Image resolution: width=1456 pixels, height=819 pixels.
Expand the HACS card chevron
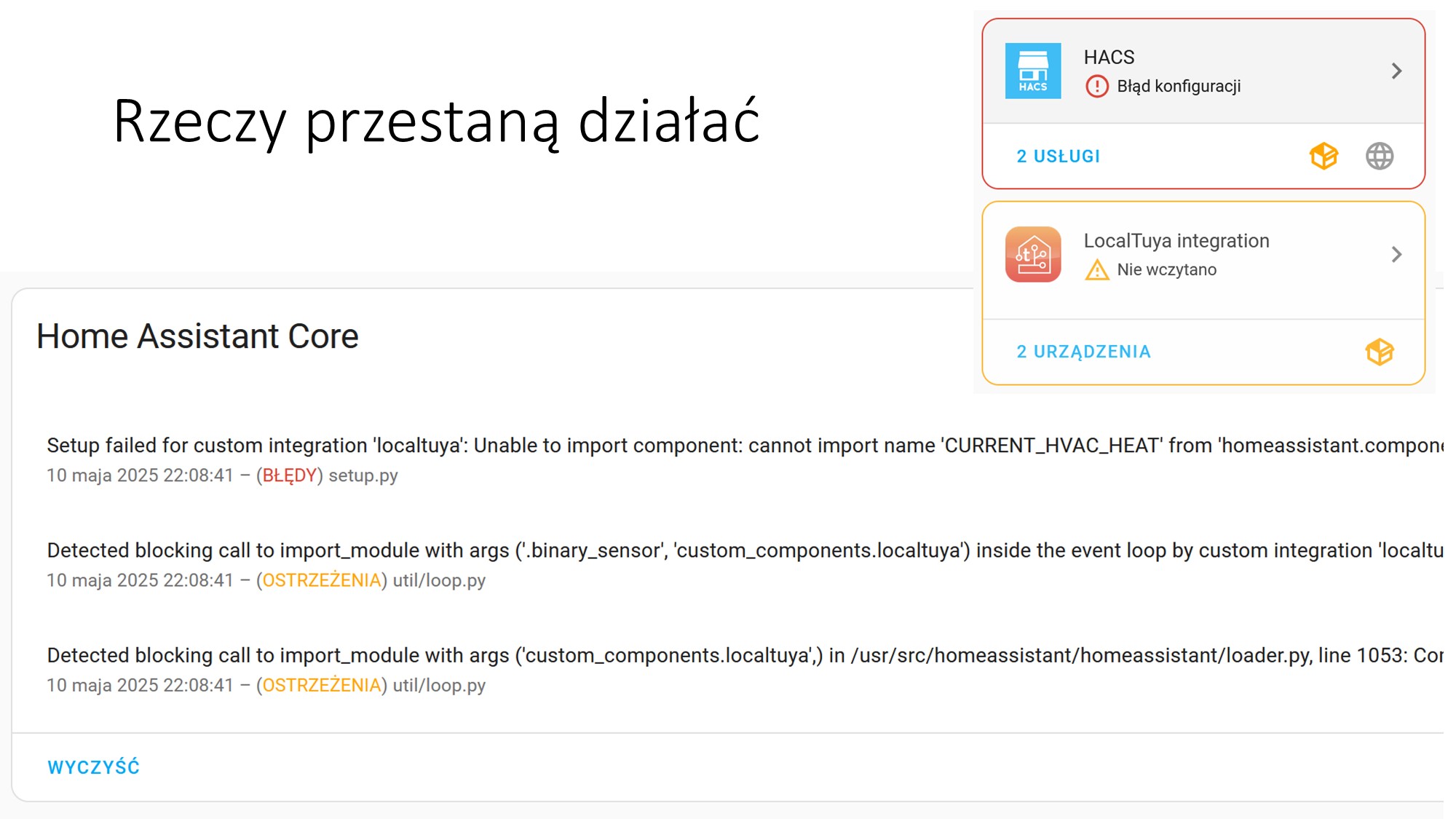[1396, 71]
